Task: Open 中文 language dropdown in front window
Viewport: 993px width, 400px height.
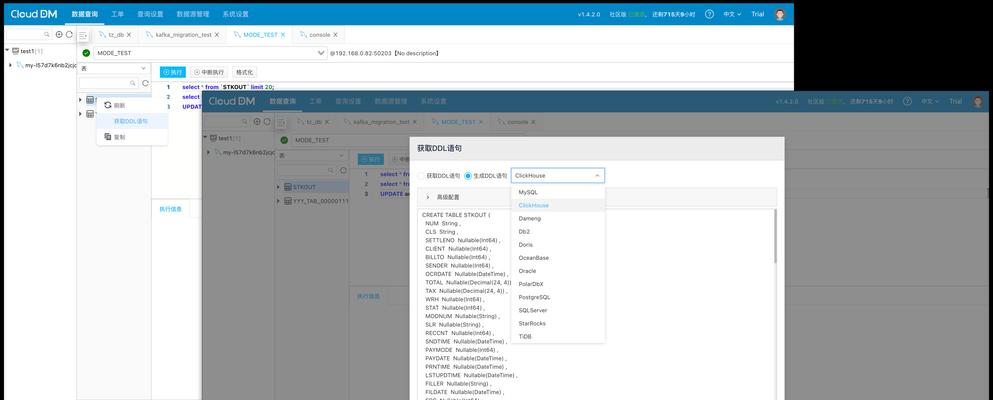Action: pos(930,101)
